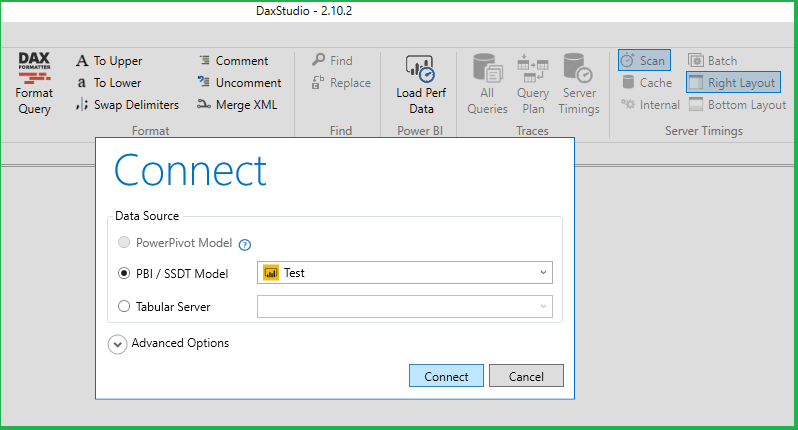Open the PowerPivot Model help icon
Viewport: 798px width, 430px height.
(x=245, y=245)
